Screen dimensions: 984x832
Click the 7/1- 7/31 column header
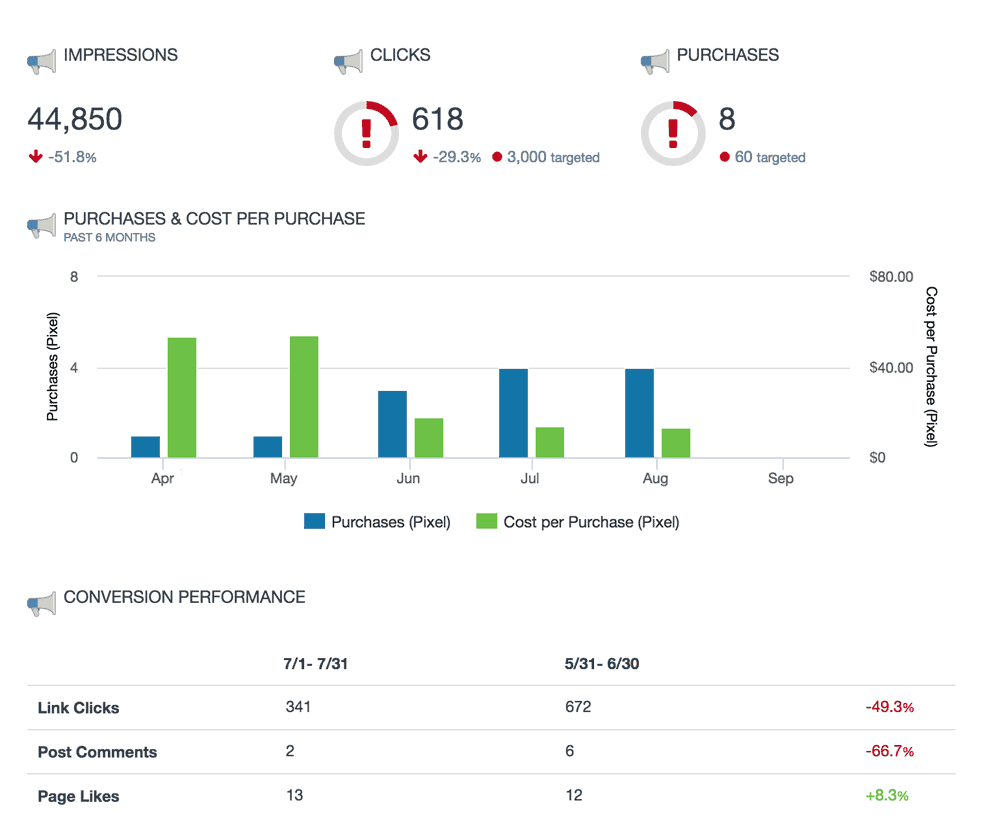click(315, 664)
